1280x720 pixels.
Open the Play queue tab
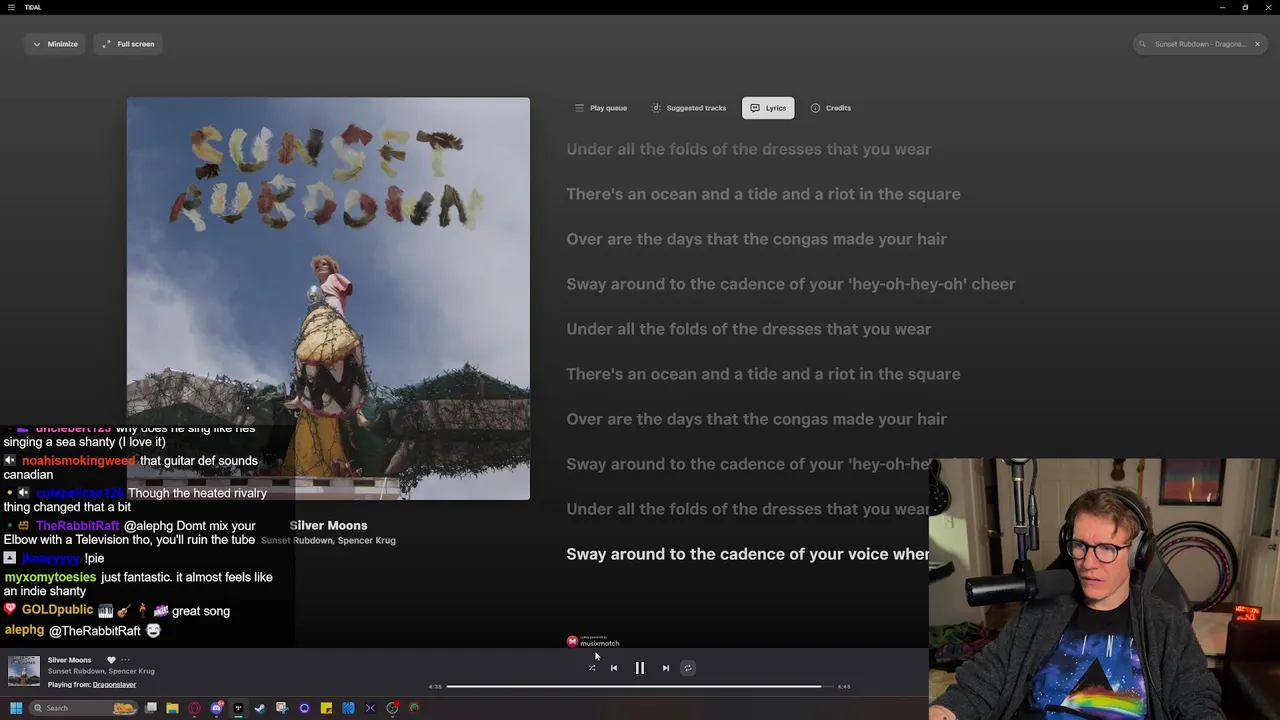point(600,108)
